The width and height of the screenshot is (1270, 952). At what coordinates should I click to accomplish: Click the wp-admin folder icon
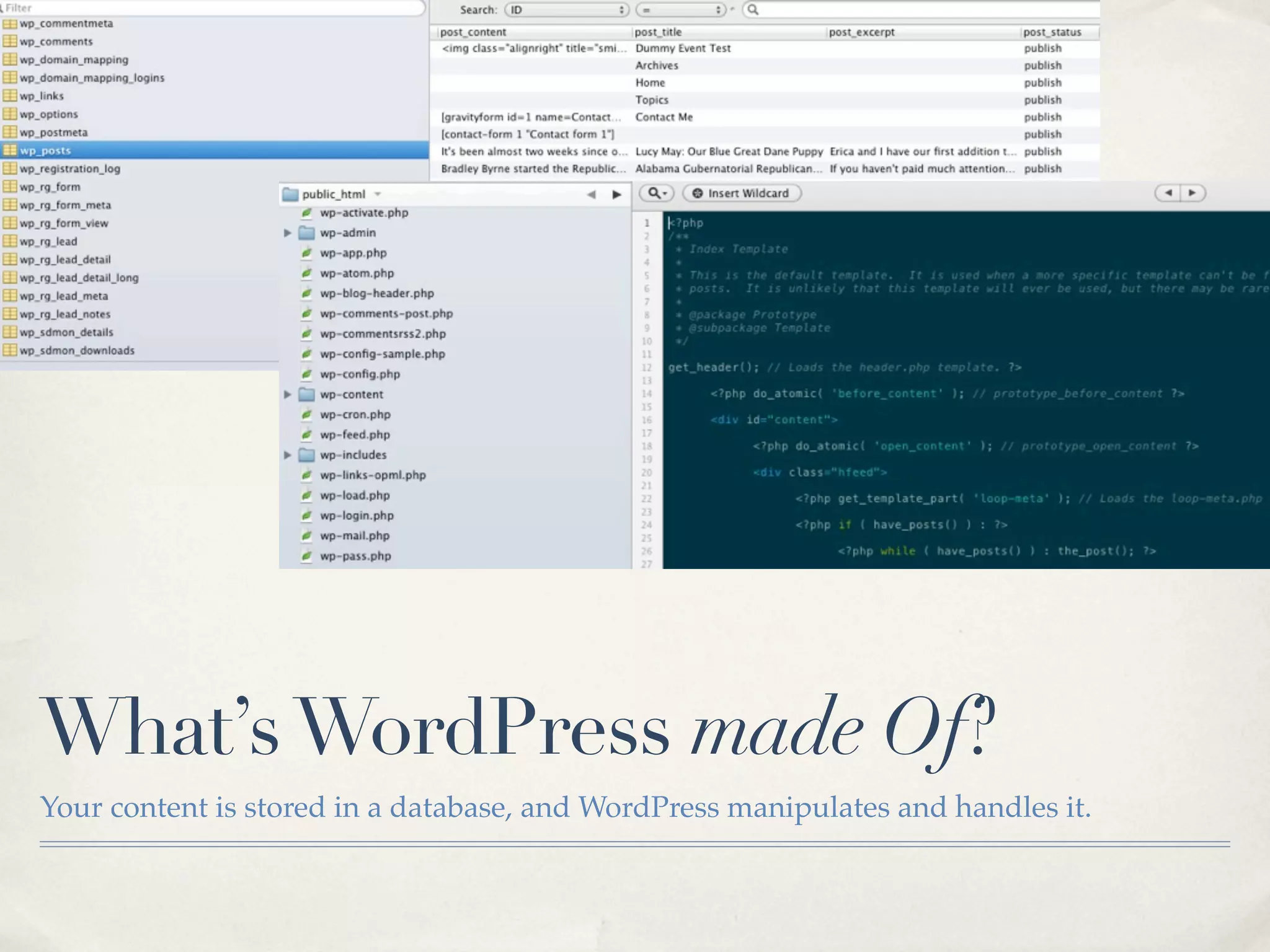306,233
